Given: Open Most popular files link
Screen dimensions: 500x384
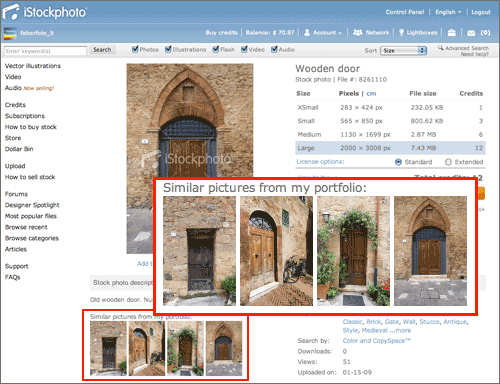Looking at the screenshot, I should click(x=31, y=216).
